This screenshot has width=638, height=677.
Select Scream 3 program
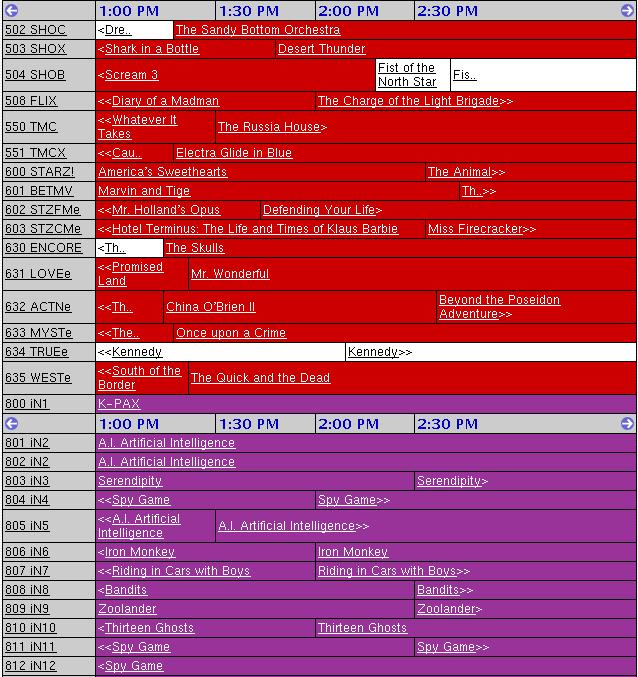point(131,75)
